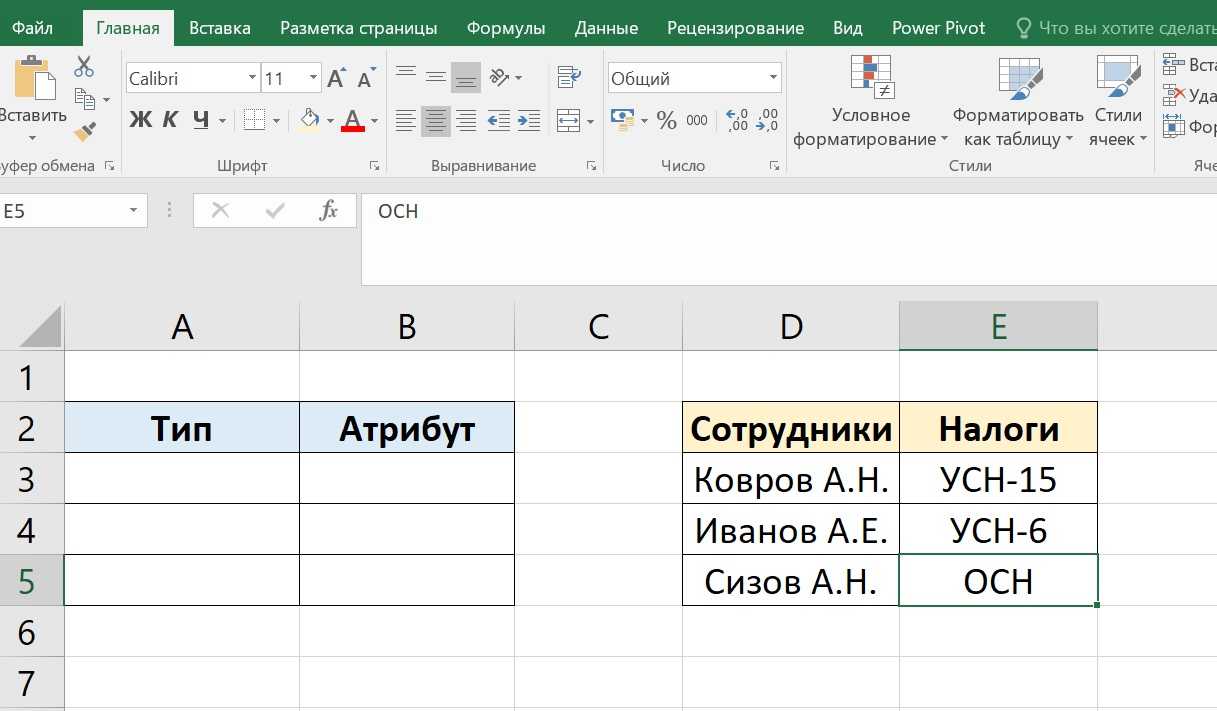Decrease decimal places
The width and height of the screenshot is (1217, 711).
click(767, 121)
